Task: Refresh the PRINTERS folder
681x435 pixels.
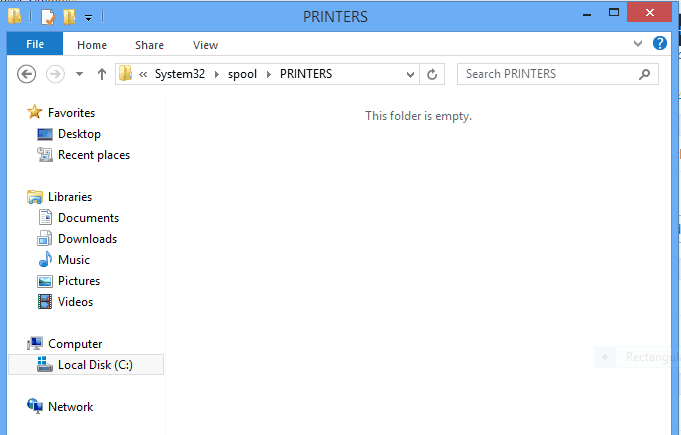Action: [x=432, y=74]
